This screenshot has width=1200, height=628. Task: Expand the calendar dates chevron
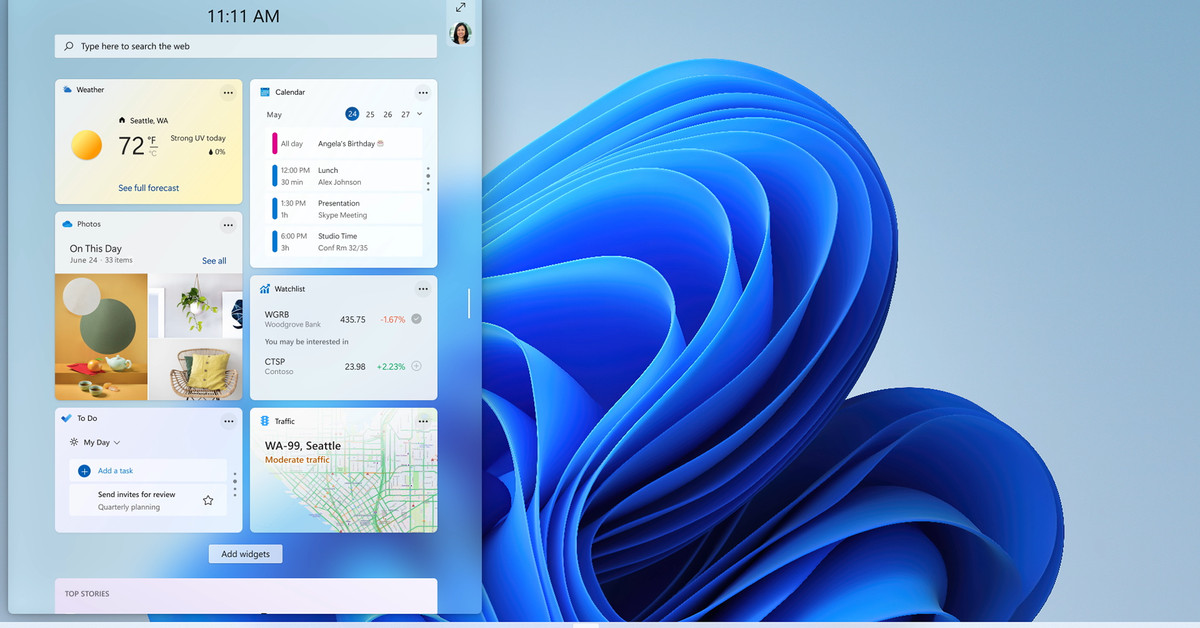click(419, 114)
